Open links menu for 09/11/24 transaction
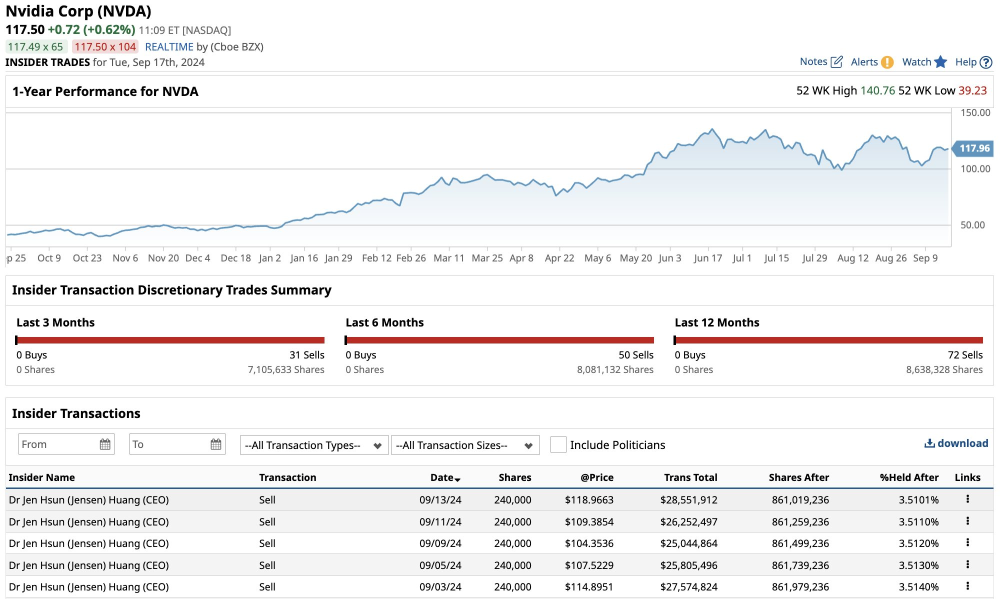This screenshot has height=599, width=1003. tap(967, 521)
